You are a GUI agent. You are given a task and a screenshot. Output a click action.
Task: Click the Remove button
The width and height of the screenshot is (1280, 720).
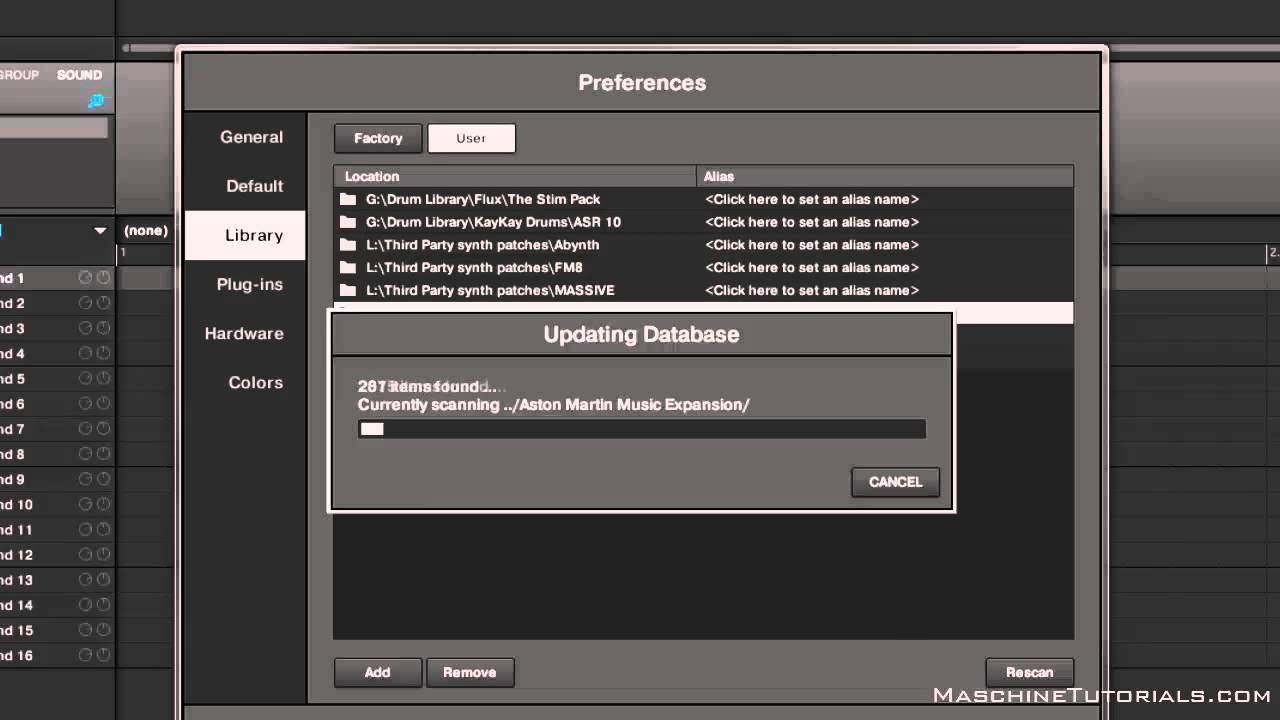coord(470,673)
